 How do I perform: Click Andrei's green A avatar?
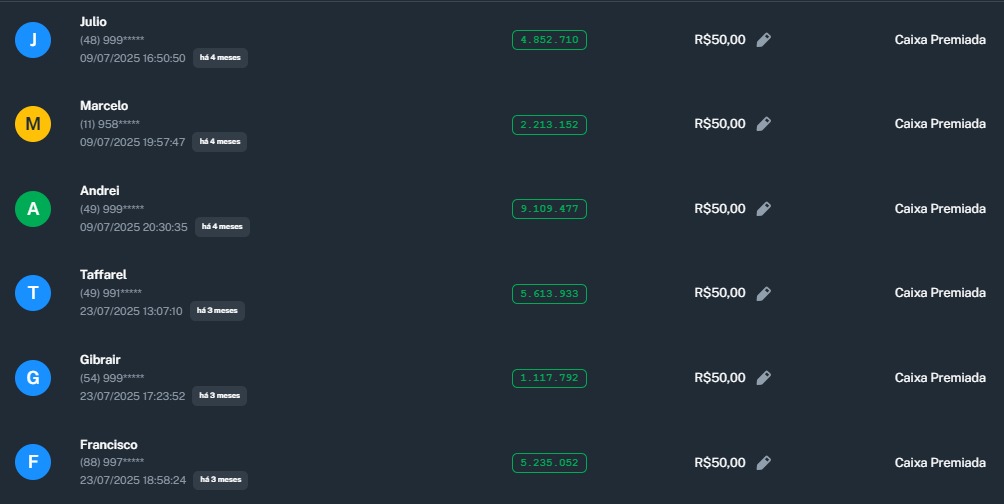pyautogui.click(x=33, y=209)
